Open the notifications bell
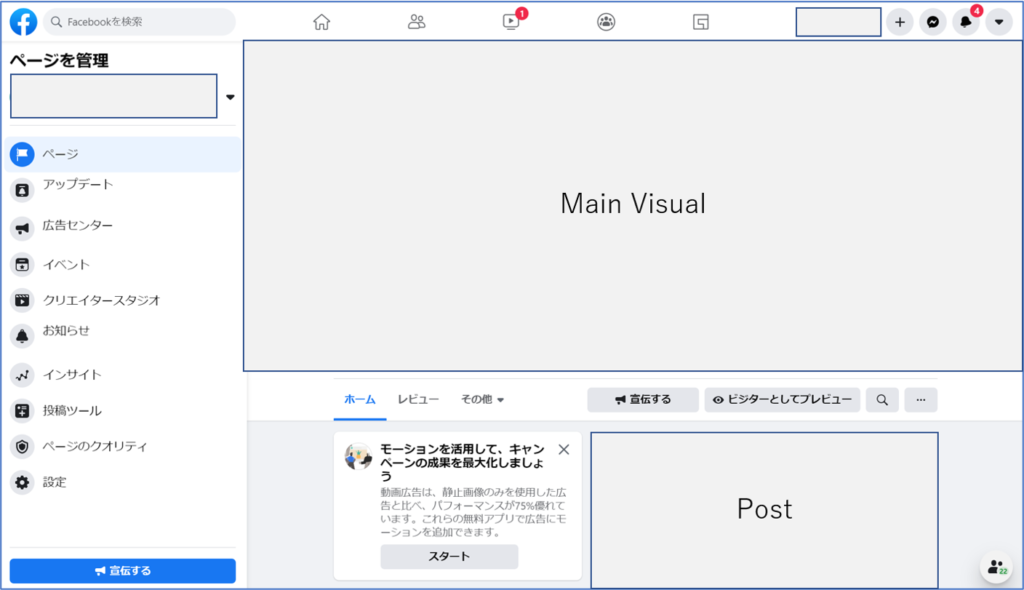The height and width of the screenshot is (590, 1024). [x=966, y=22]
